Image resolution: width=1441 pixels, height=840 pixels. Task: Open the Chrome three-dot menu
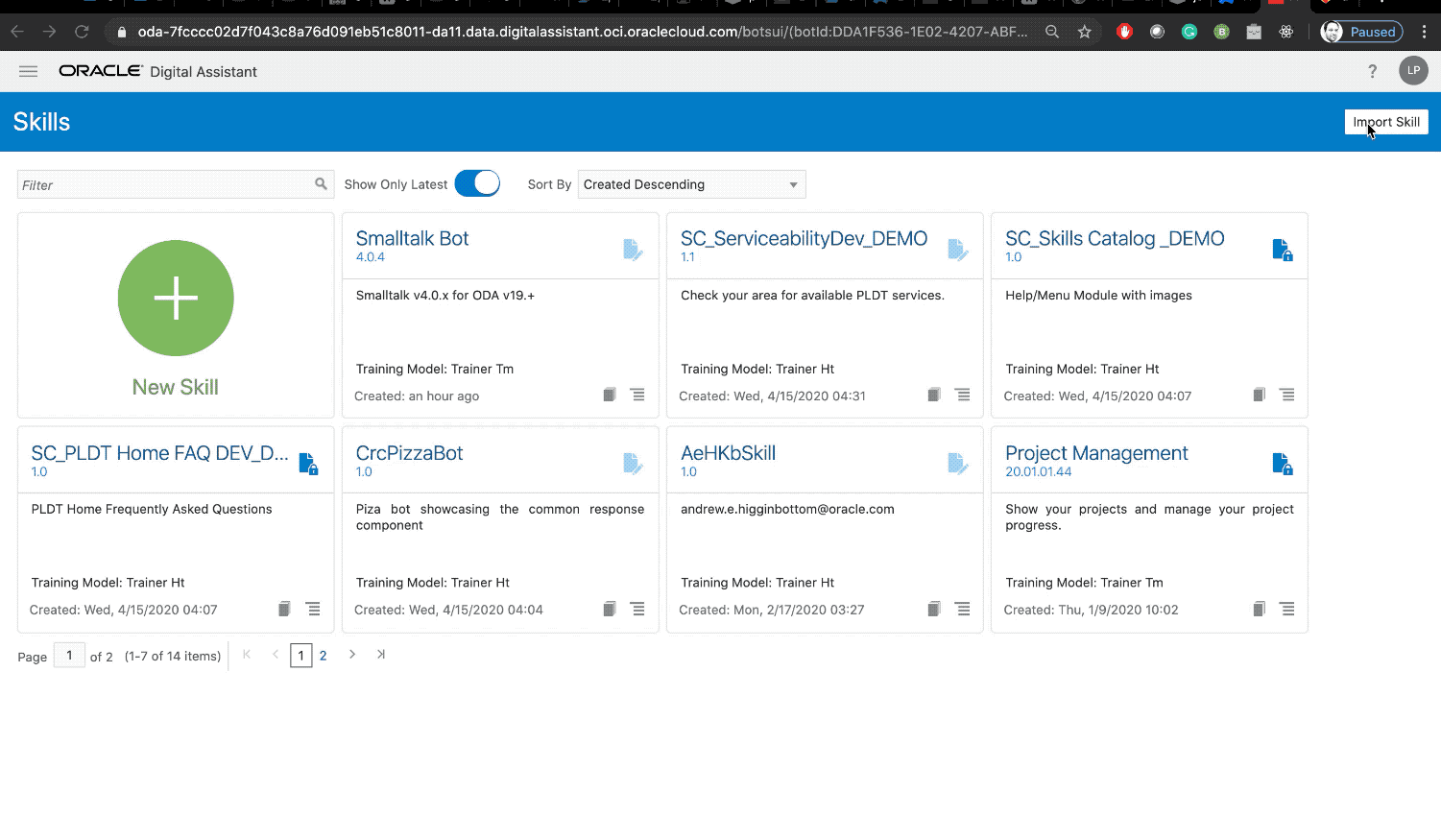click(1424, 32)
